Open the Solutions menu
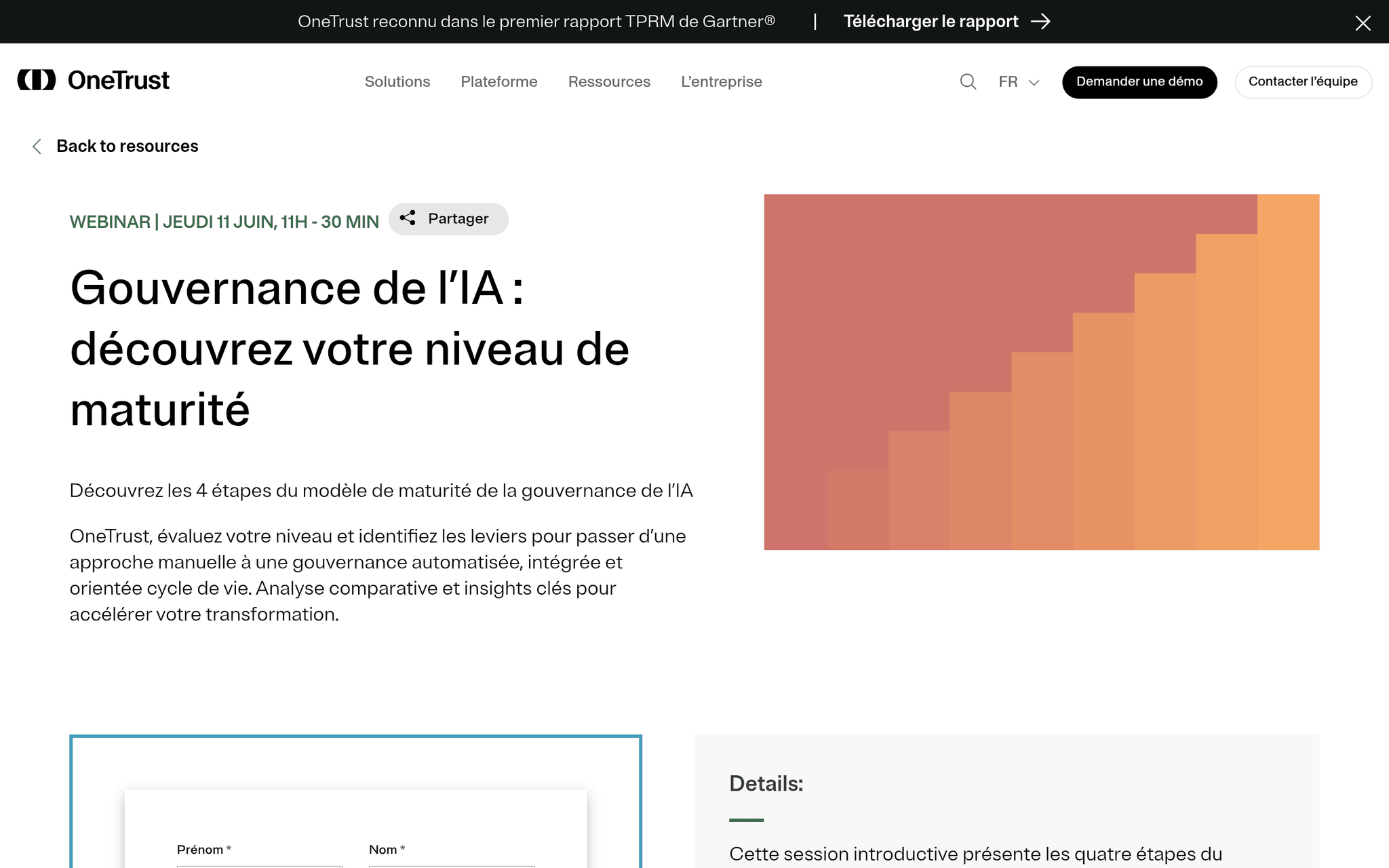This screenshot has width=1389, height=868. point(397,81)
